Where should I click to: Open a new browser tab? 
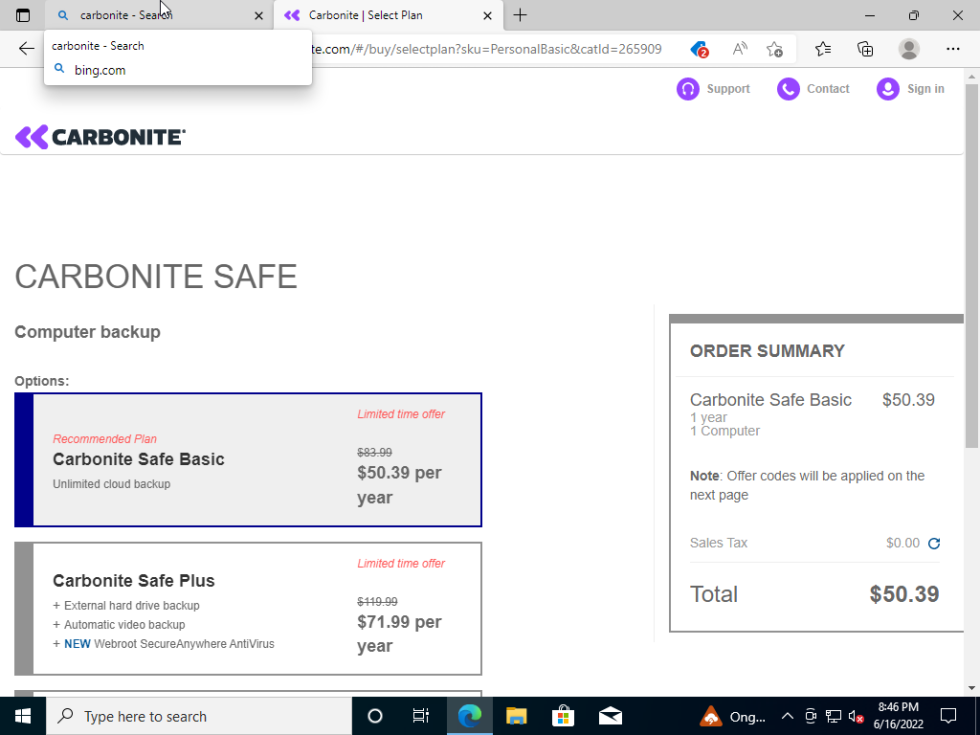coord(520,15)
